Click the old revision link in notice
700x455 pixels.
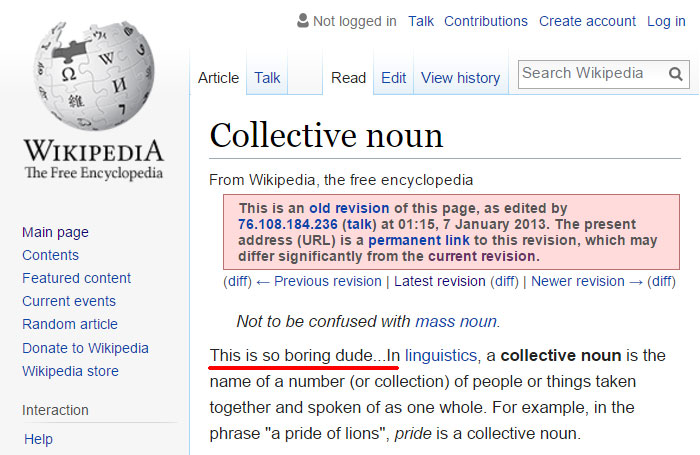(349, 208)
